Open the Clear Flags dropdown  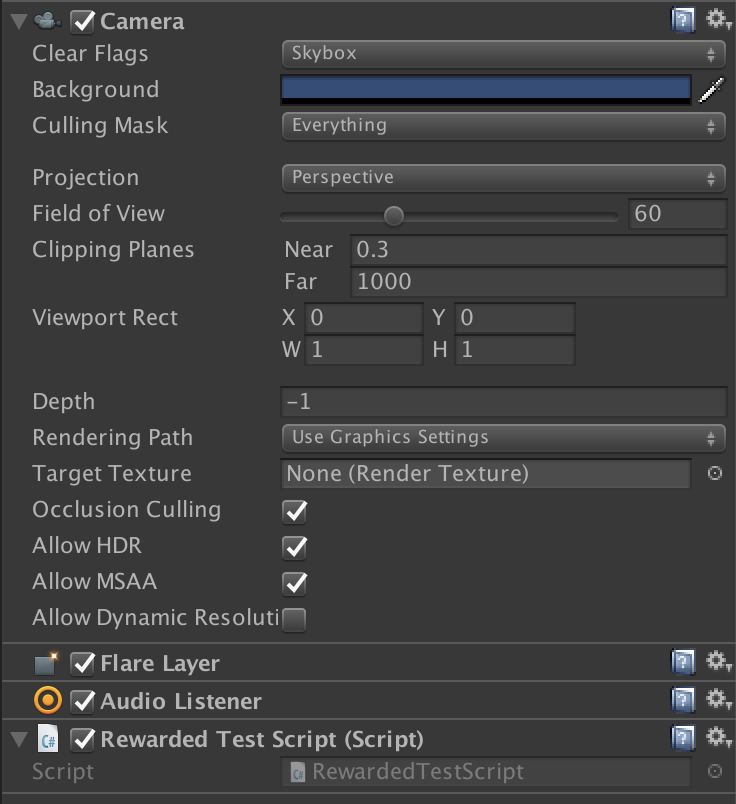click(503, 54)
